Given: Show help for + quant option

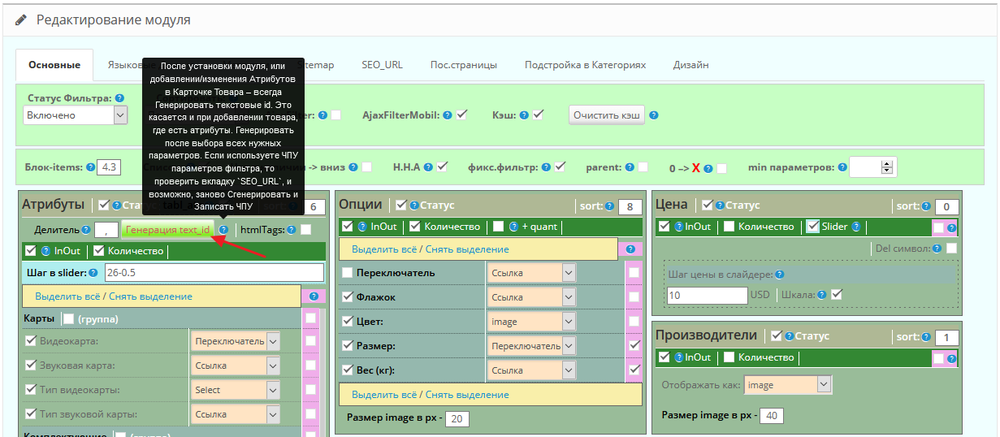Looking at the screenshot, I should 512,226.
